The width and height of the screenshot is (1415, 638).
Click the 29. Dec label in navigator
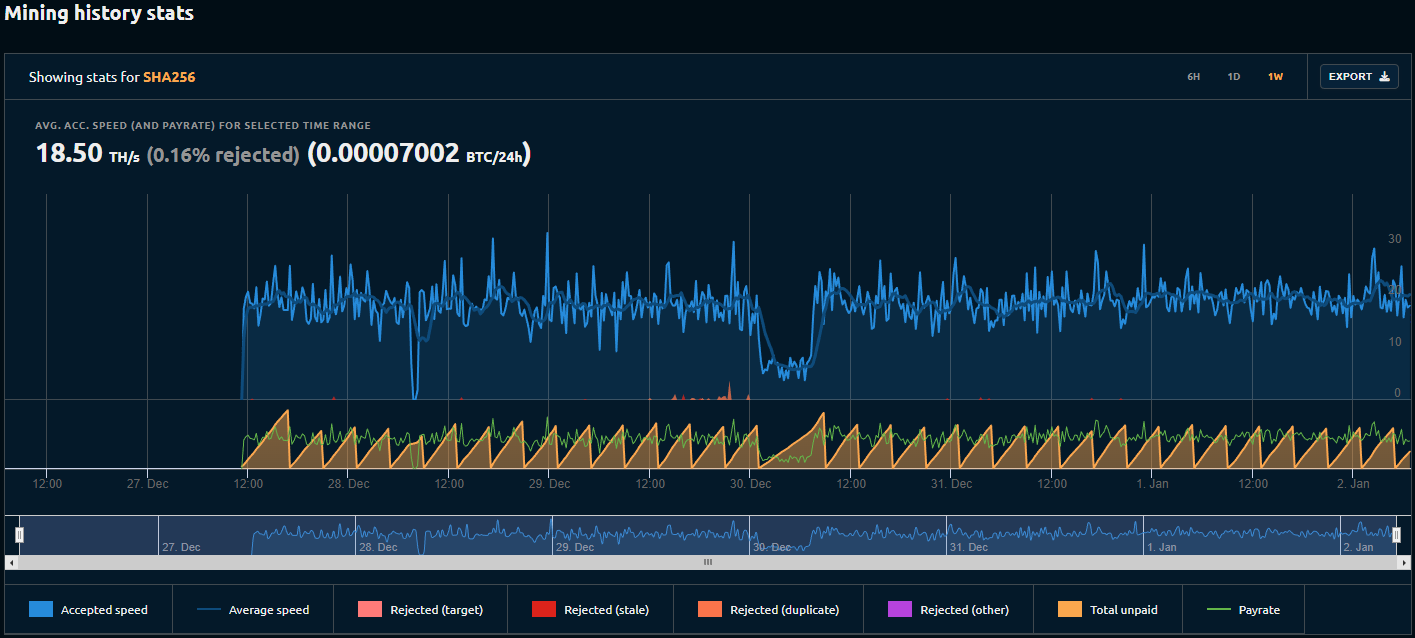(x=575, y=547)
